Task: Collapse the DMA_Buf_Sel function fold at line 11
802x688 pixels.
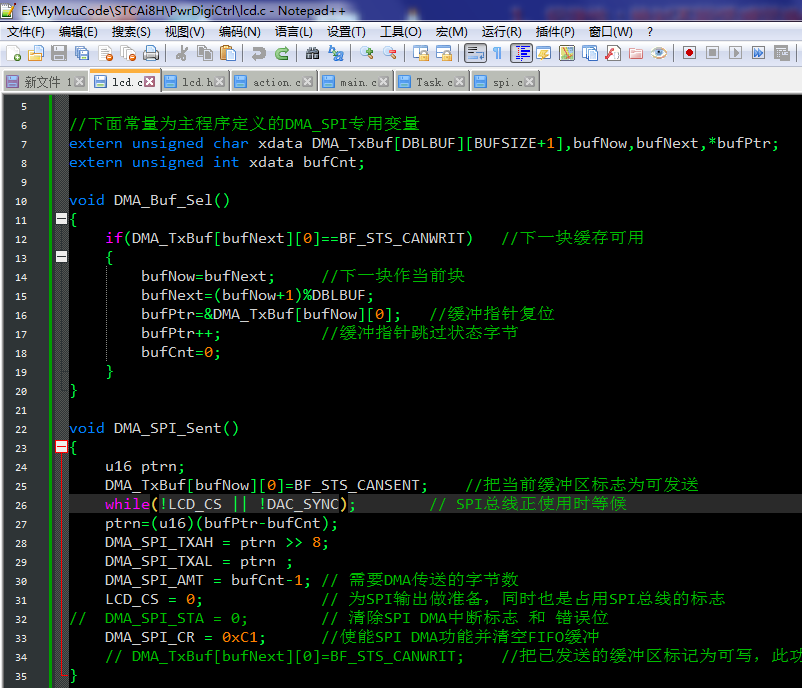Action: tap(61, 219)
